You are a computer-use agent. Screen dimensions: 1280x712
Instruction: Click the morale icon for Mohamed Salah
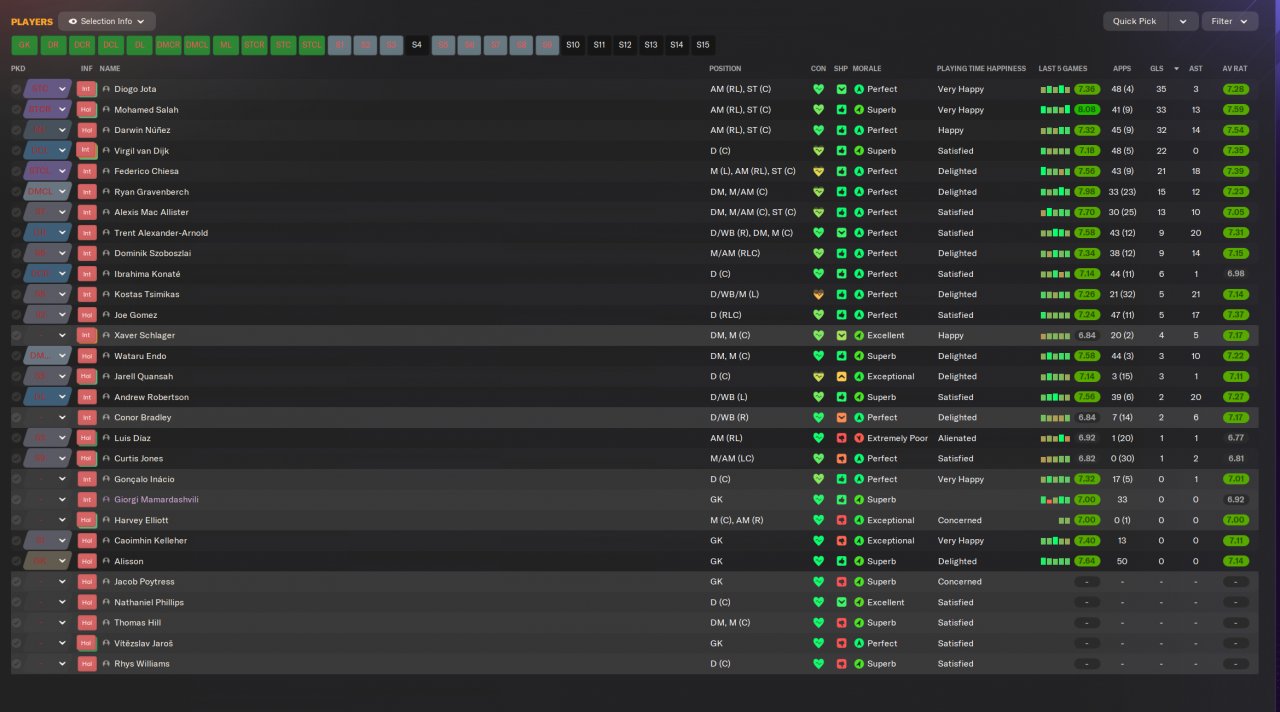859,110
